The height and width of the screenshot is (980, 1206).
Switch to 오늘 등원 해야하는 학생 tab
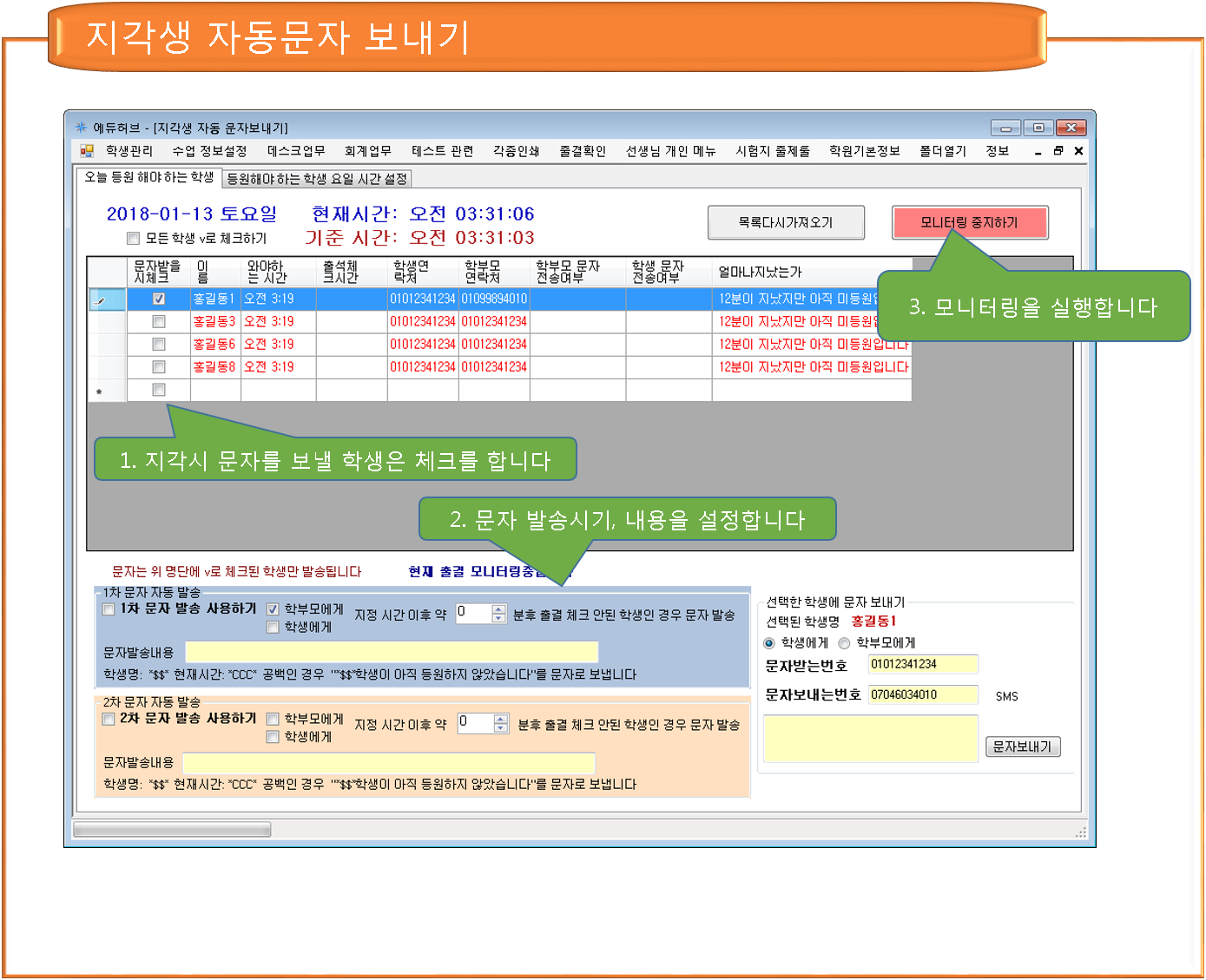(x=148, y=177)
